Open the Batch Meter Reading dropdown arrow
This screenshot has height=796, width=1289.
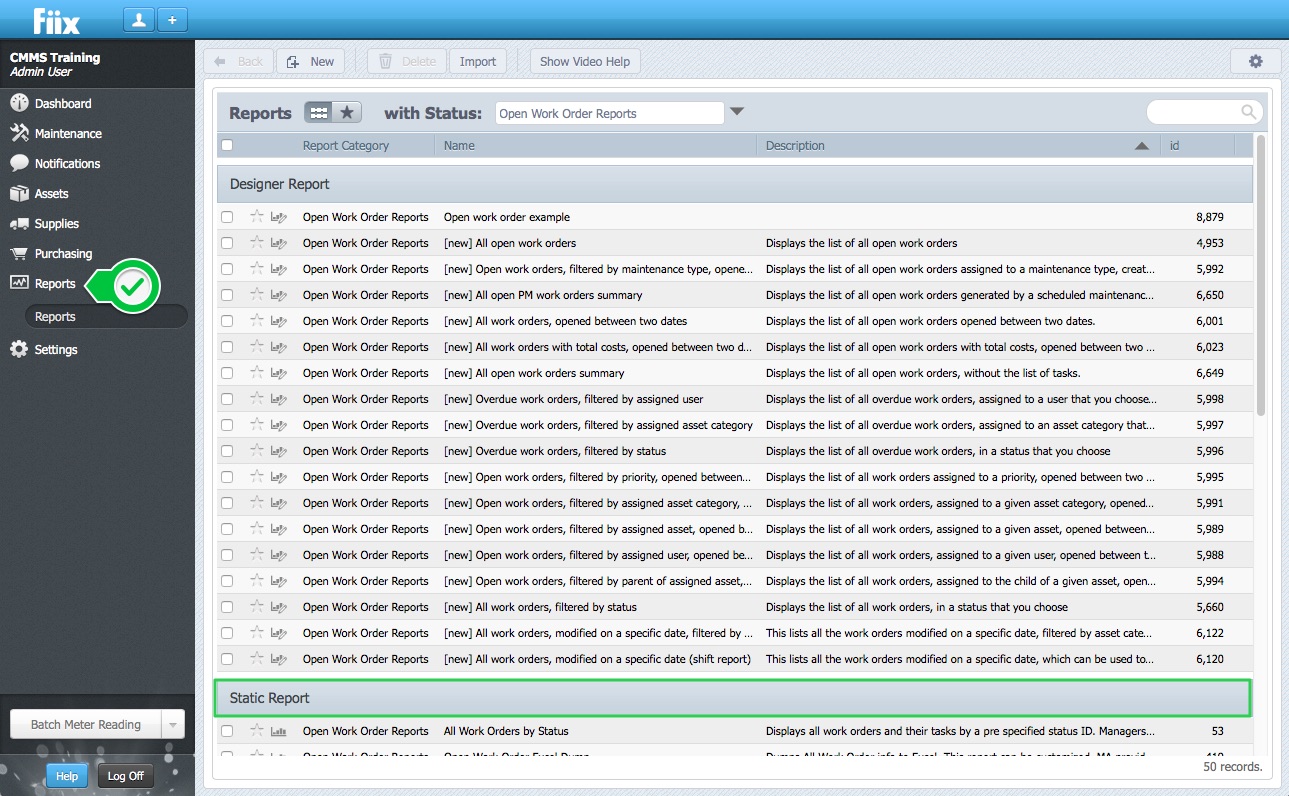pos(173,725)
